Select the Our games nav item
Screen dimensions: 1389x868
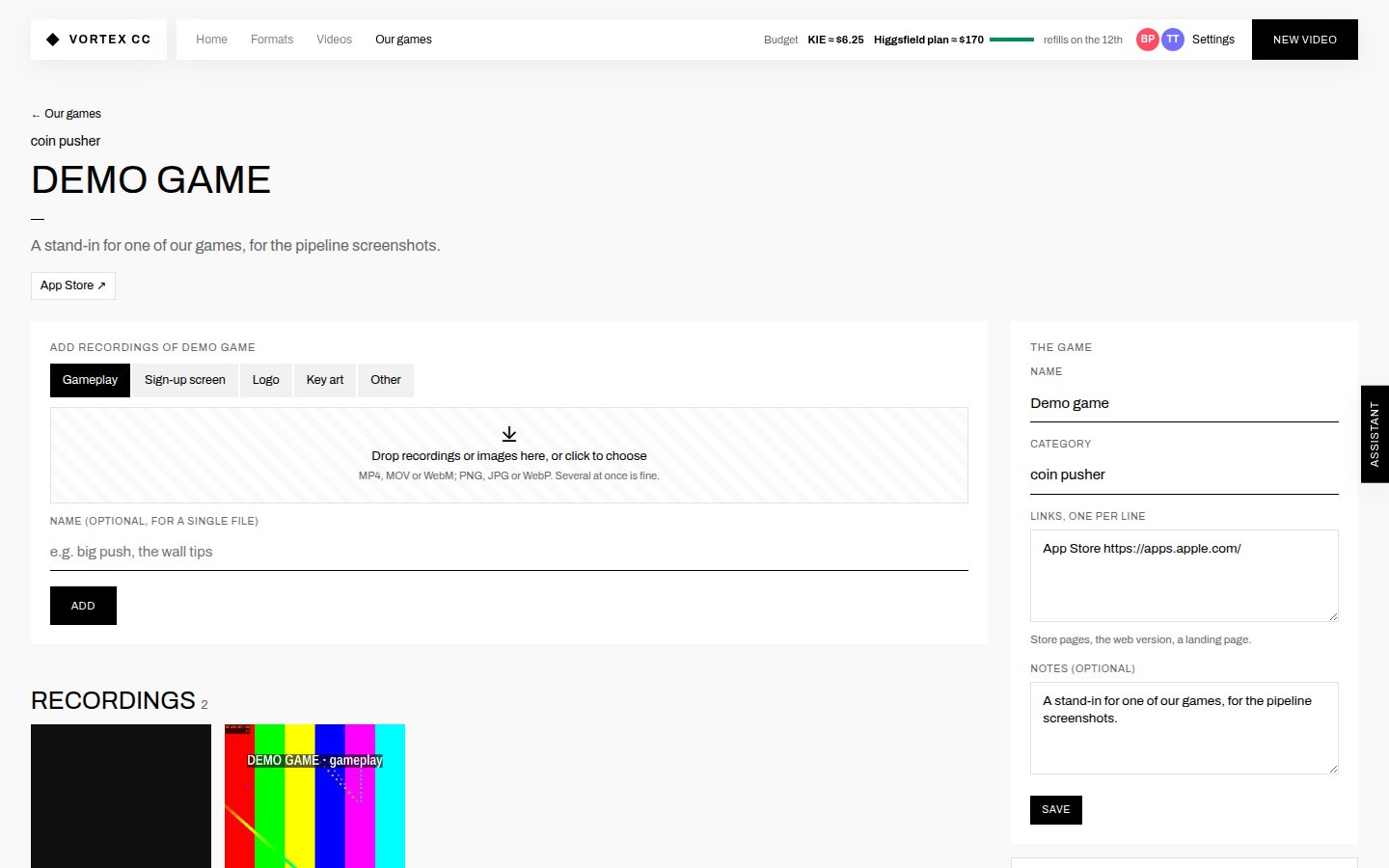pyautogui.click(x=403, y=40)
